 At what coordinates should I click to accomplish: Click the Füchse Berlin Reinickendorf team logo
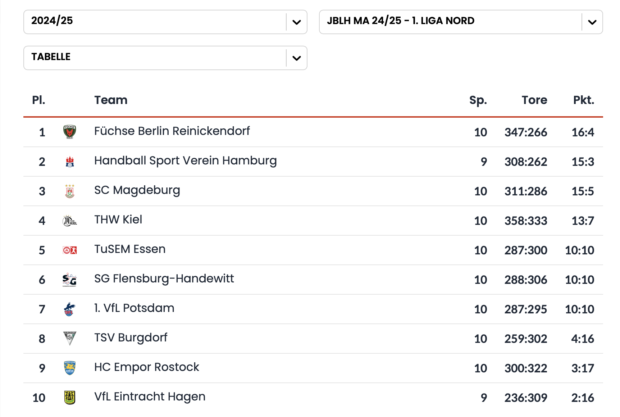[x=70, y=132]
